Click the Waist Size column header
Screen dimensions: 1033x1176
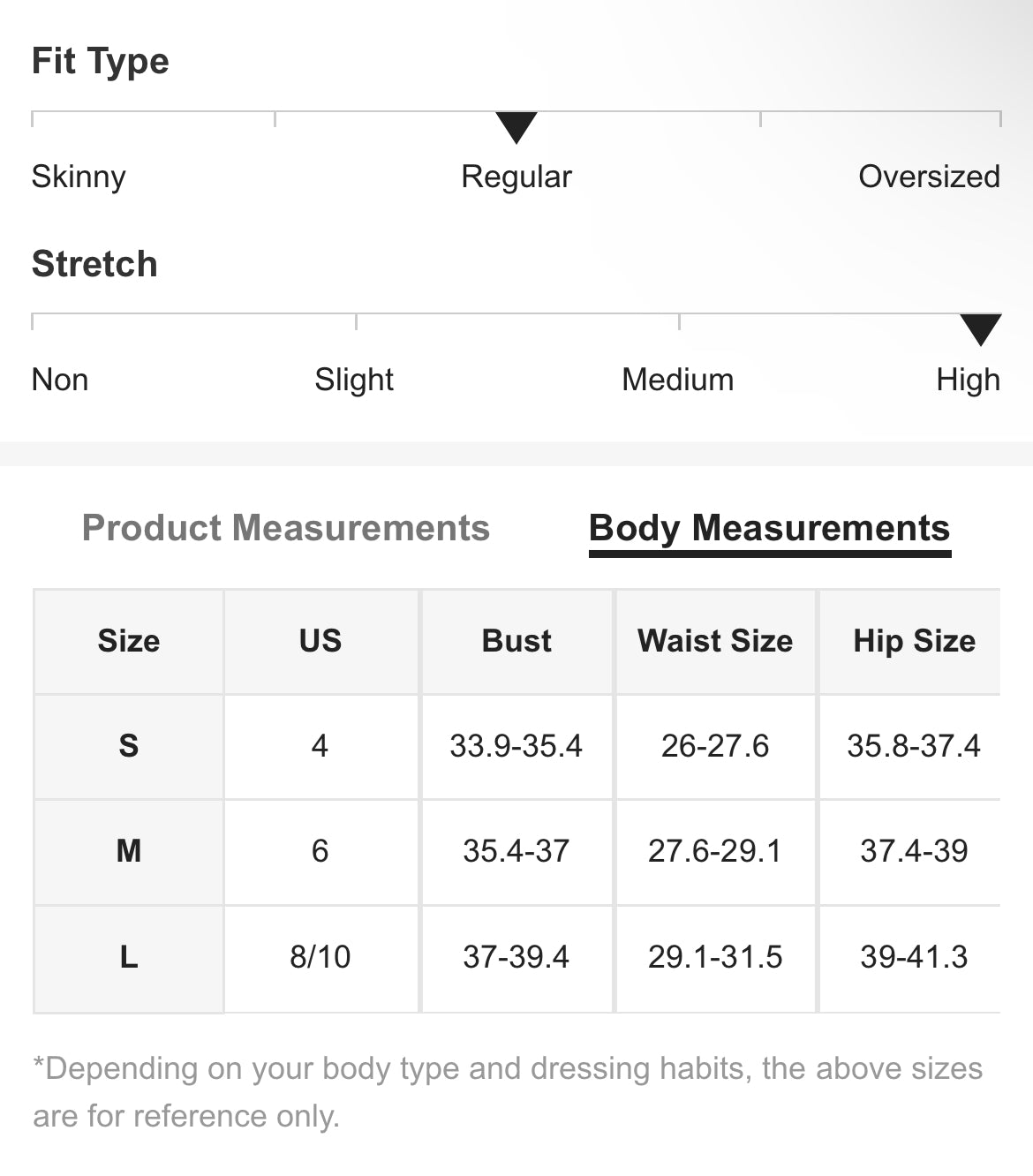pos(715,641)
